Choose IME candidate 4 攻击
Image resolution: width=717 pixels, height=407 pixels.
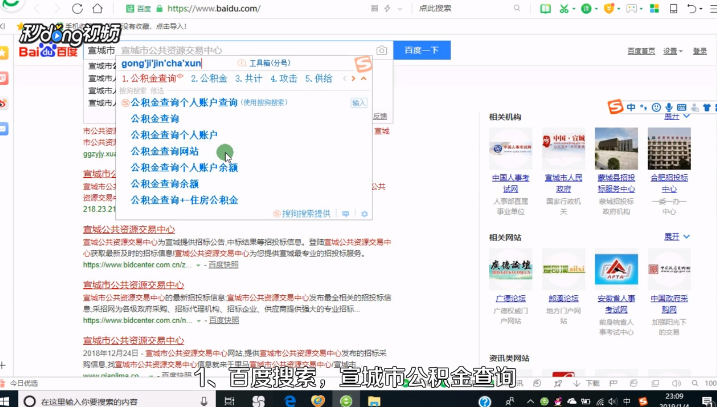click(x=284, y=78)
